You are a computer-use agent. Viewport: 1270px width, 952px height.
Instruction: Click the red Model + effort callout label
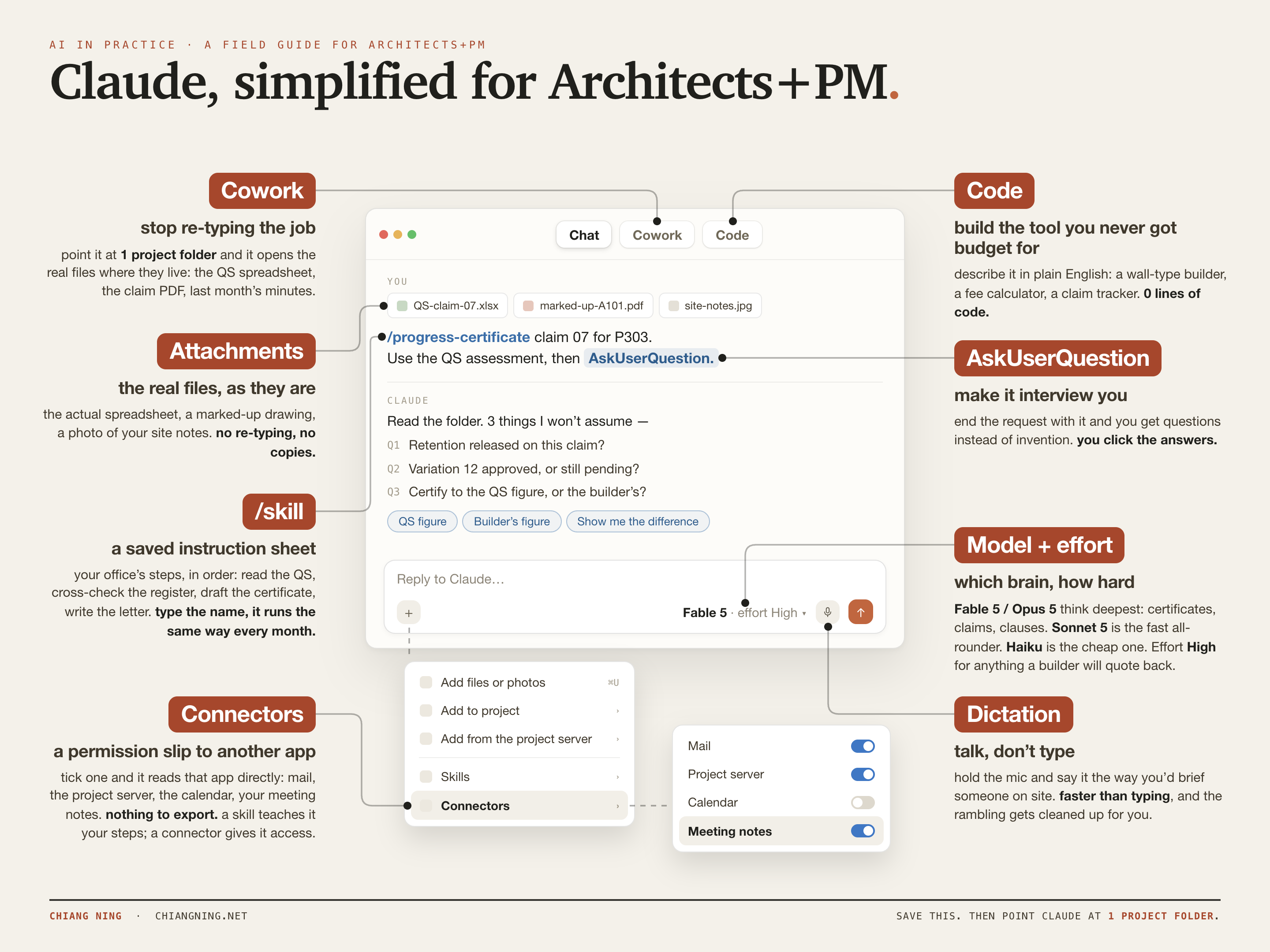(1039, 545)
